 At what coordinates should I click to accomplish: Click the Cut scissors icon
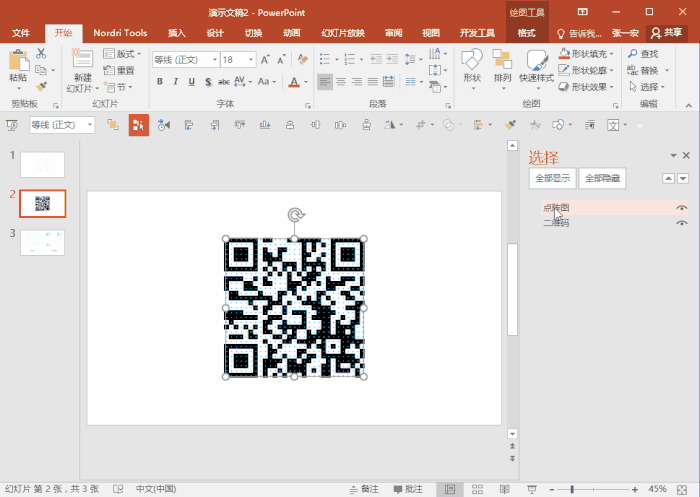pyautogui.click(x=41, y=54)
